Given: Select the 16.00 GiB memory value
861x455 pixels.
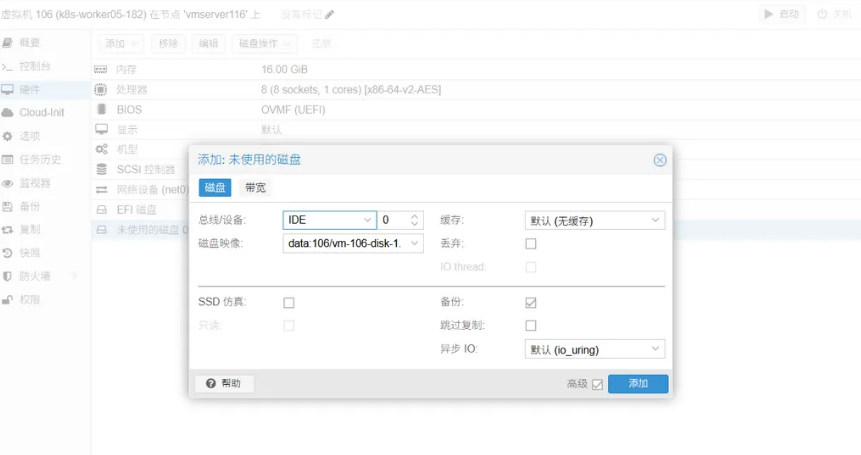Looking at the screenshot, I should [x=284, y=69].
